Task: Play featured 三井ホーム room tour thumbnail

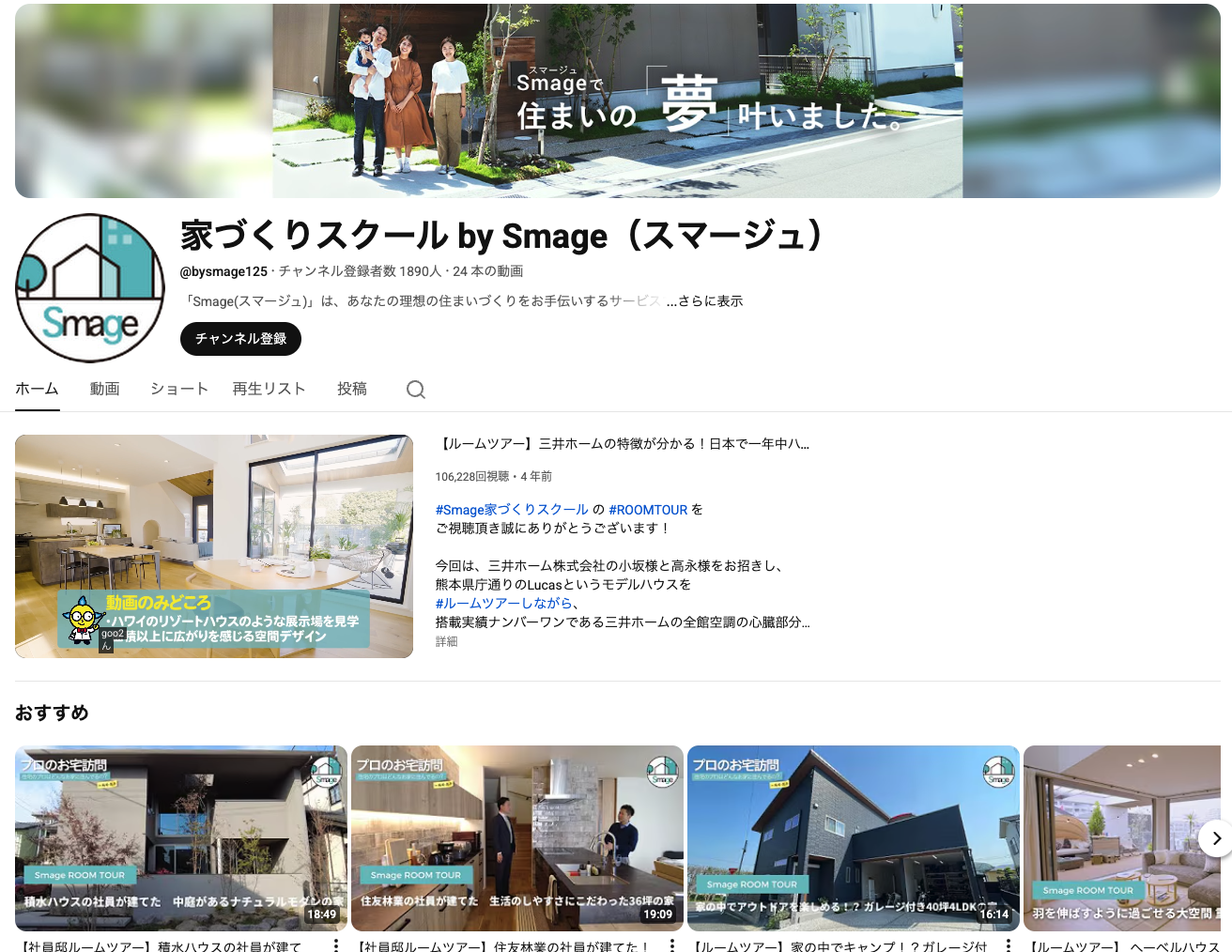Action: (x=214, y=545)
